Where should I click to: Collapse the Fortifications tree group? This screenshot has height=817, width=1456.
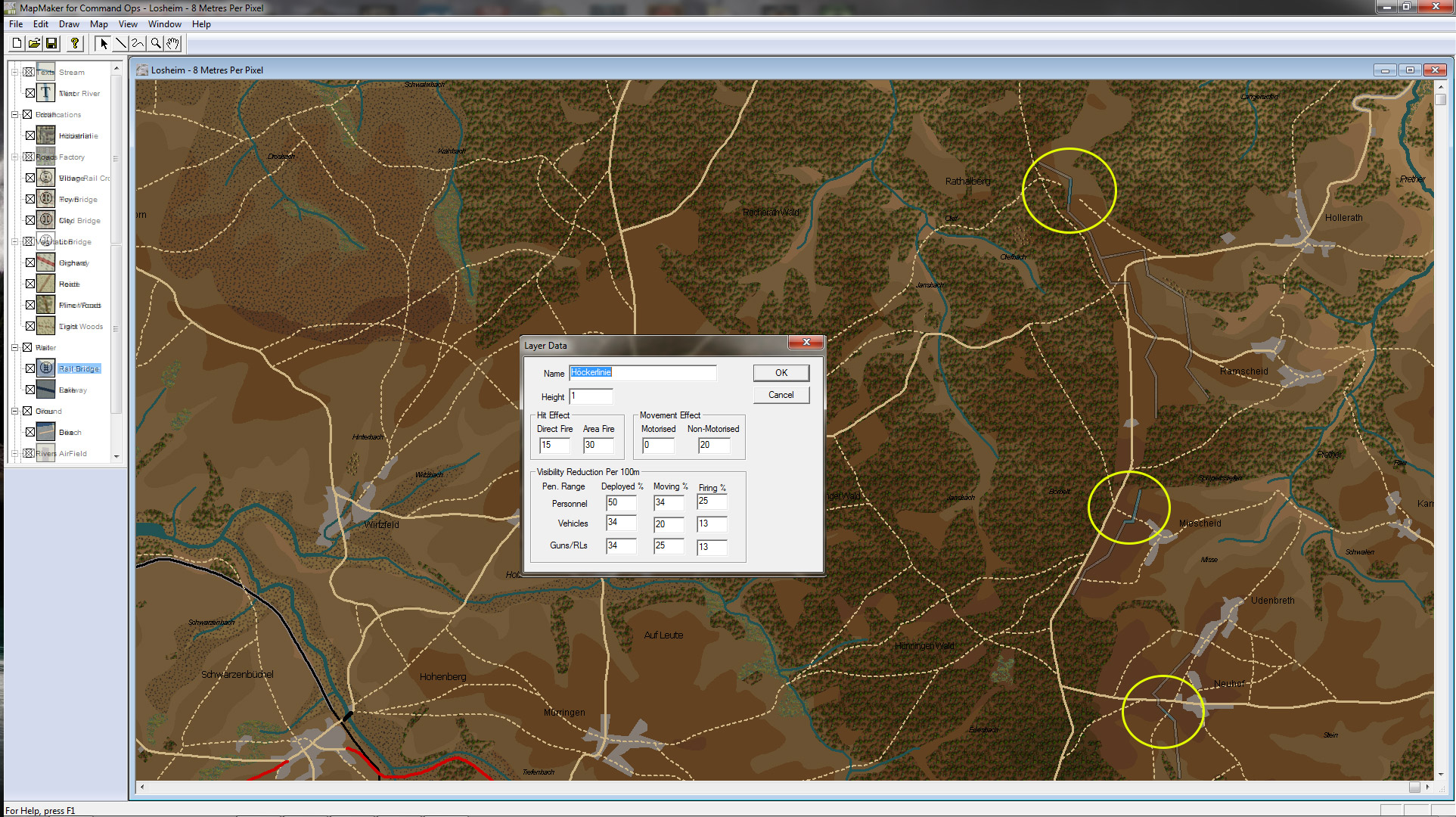pos(14,114)
